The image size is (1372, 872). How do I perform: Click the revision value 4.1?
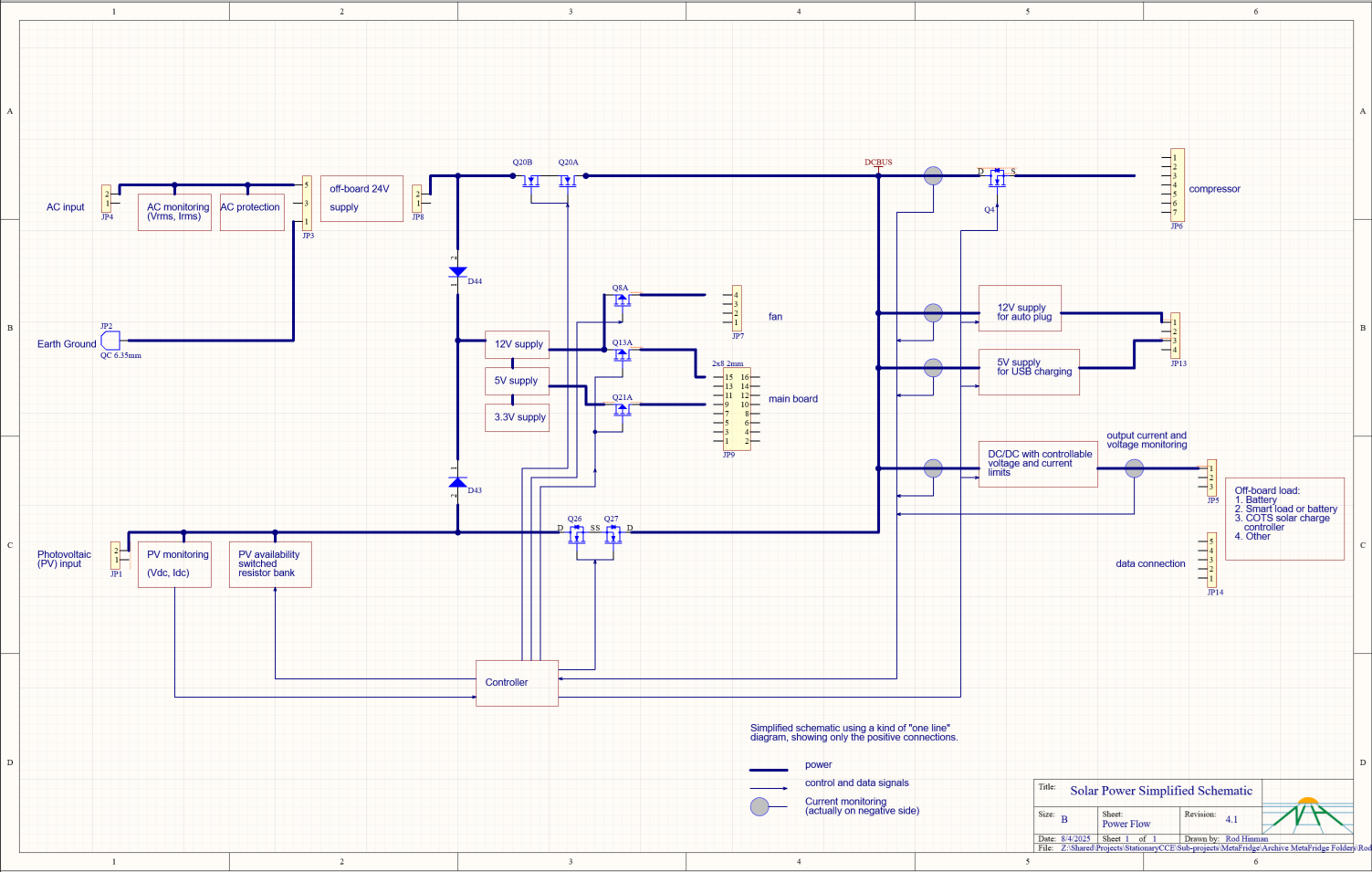(x=1231, y=819)
